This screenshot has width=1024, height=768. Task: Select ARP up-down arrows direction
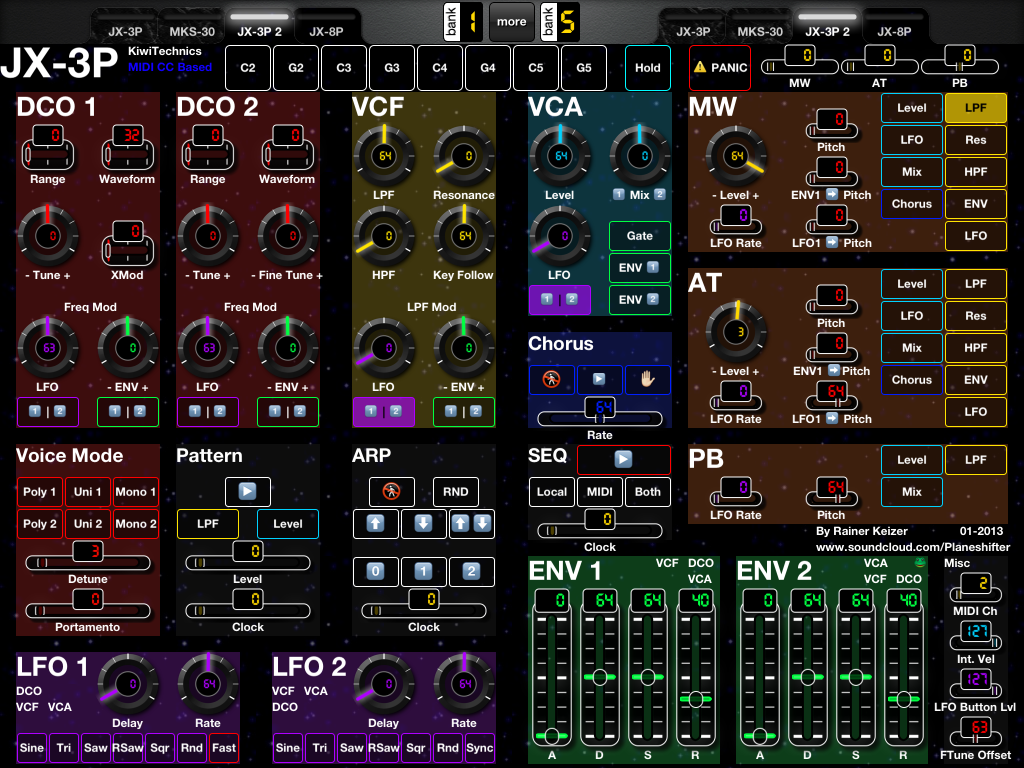472,524
